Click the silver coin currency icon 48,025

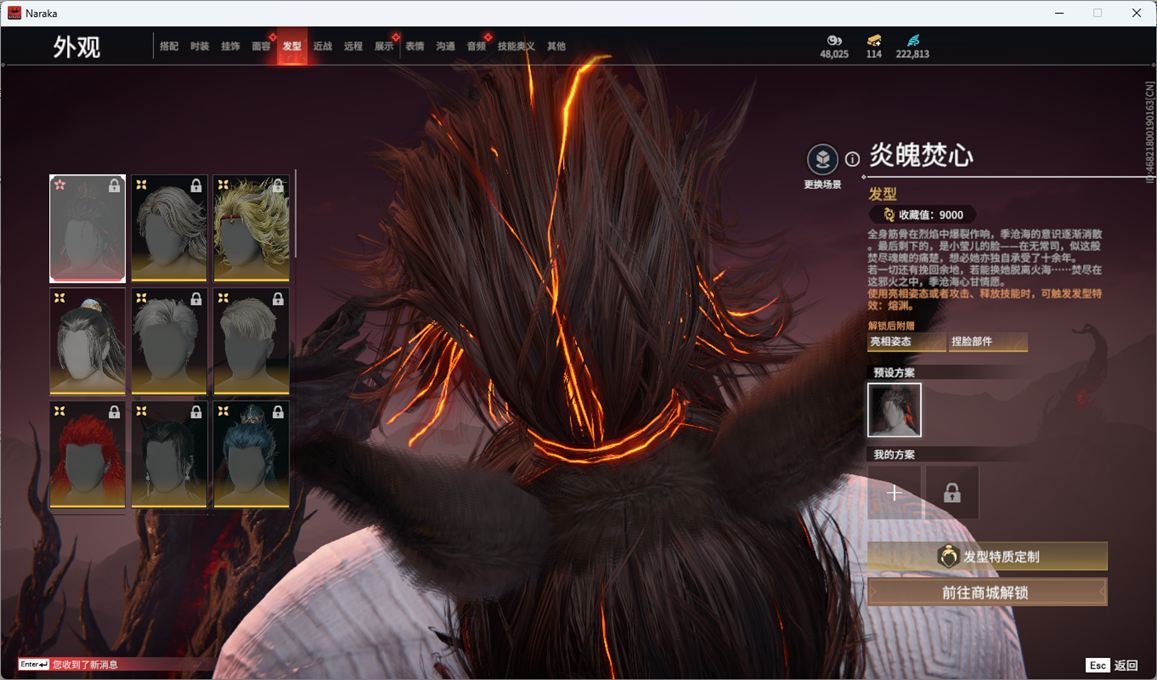click(835, 40)
